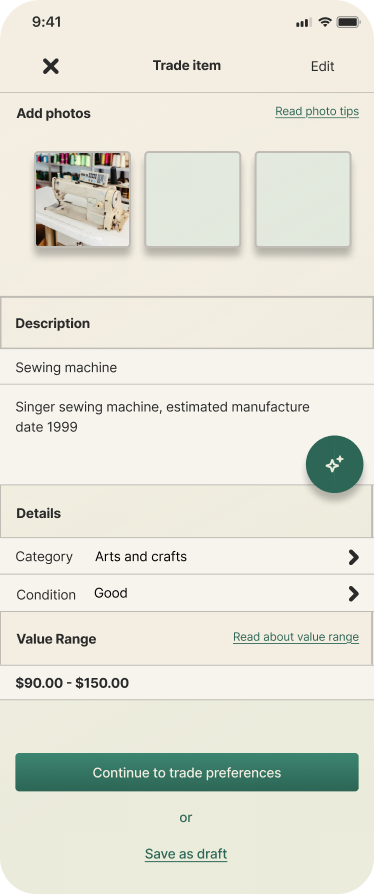The height and width of the screenshot is (894, 374).
Task: Tap the green sparkle AI assist button
Action: click(335, 464)
